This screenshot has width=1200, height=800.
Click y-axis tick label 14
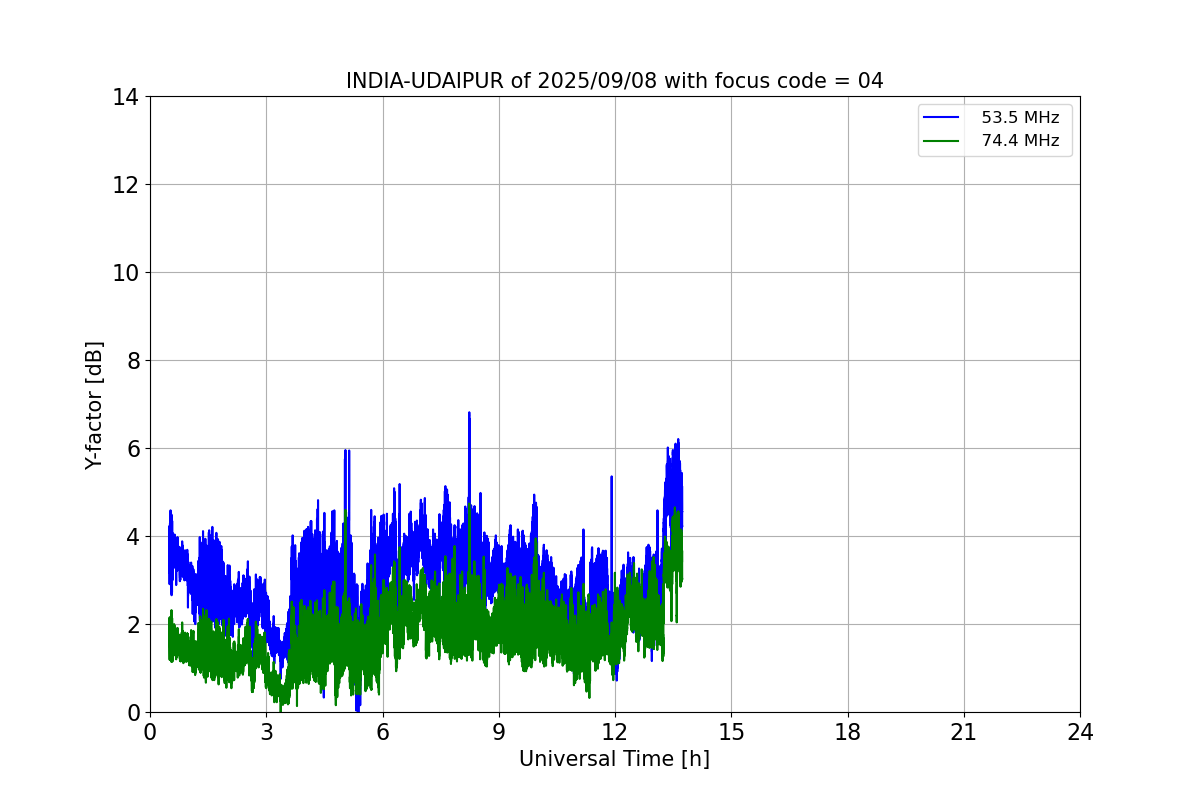(x=124, y=97)
